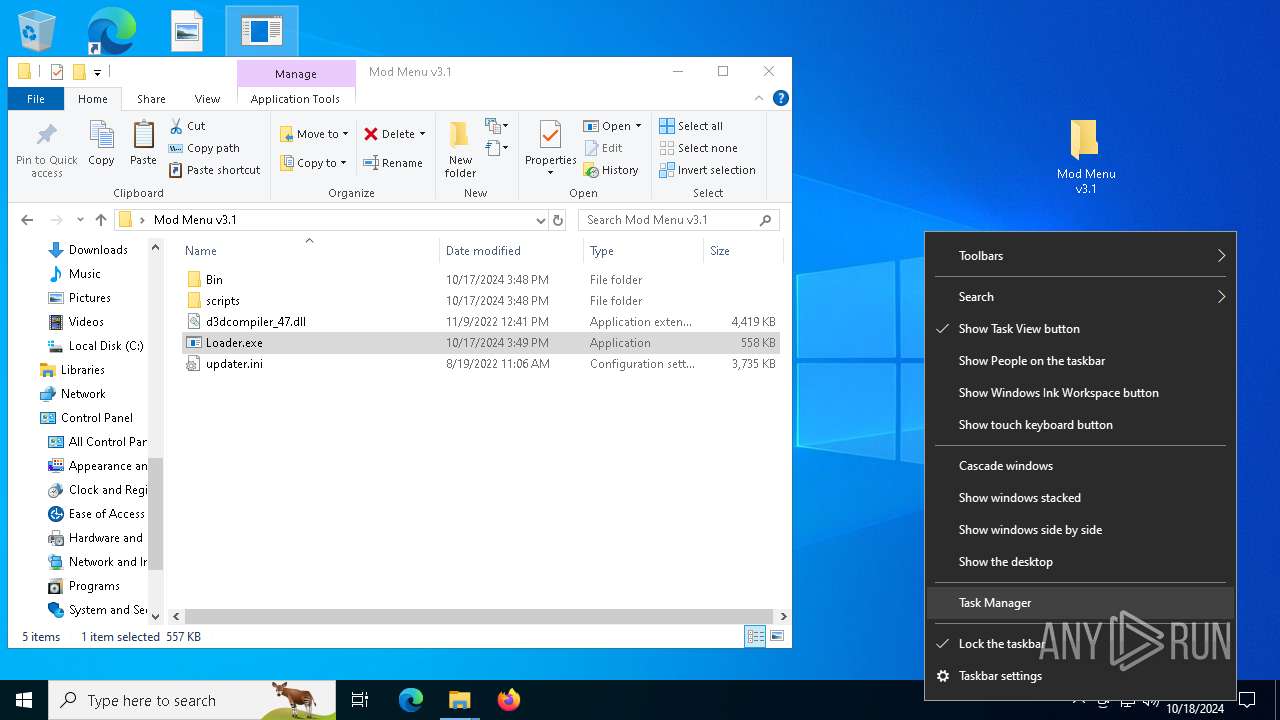Image resolution: width=1280 pixels, height=720 pixels.
Task: Toggle Show Windows Ink Workspace button
Action: [x=1081, y=393]
